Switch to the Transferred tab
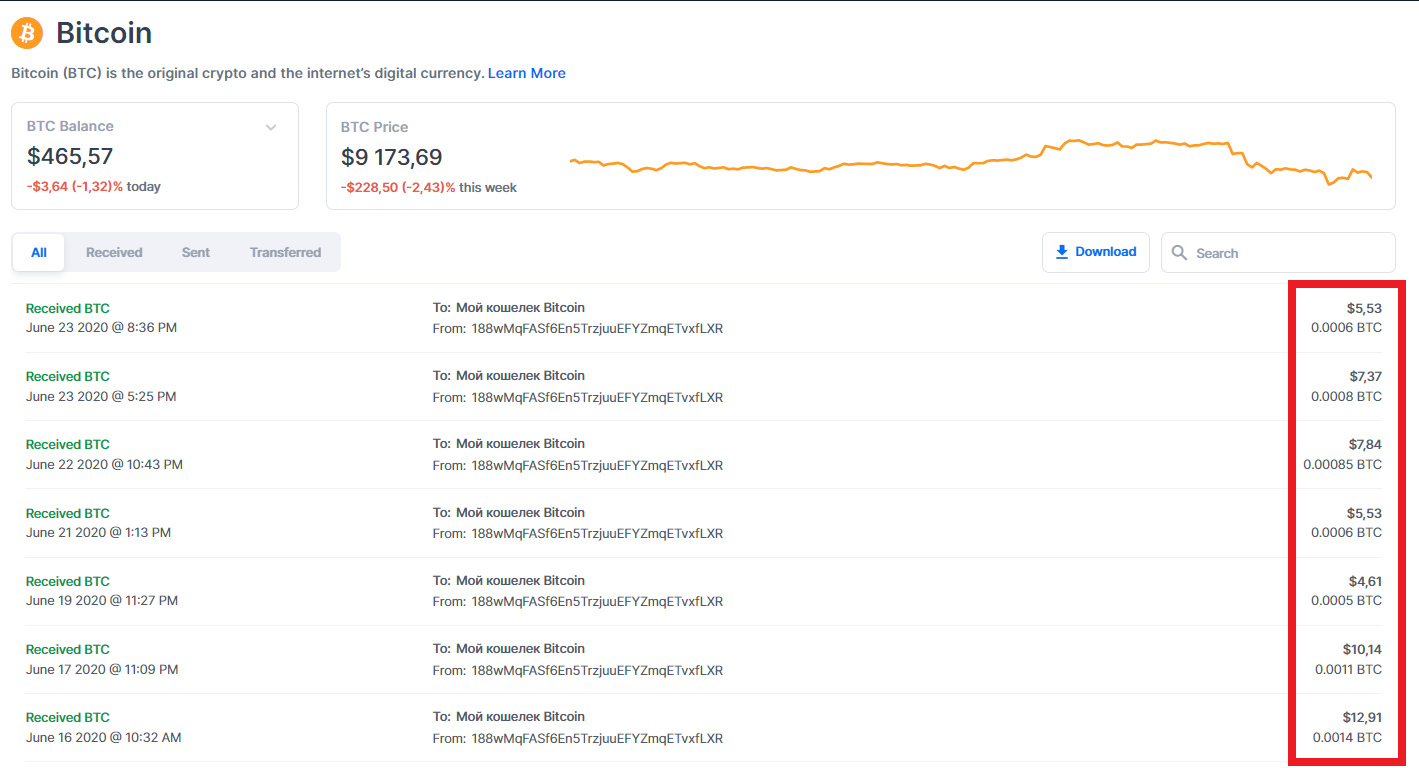Viewport: 1419px width, 768px height. tap(285, 253)
